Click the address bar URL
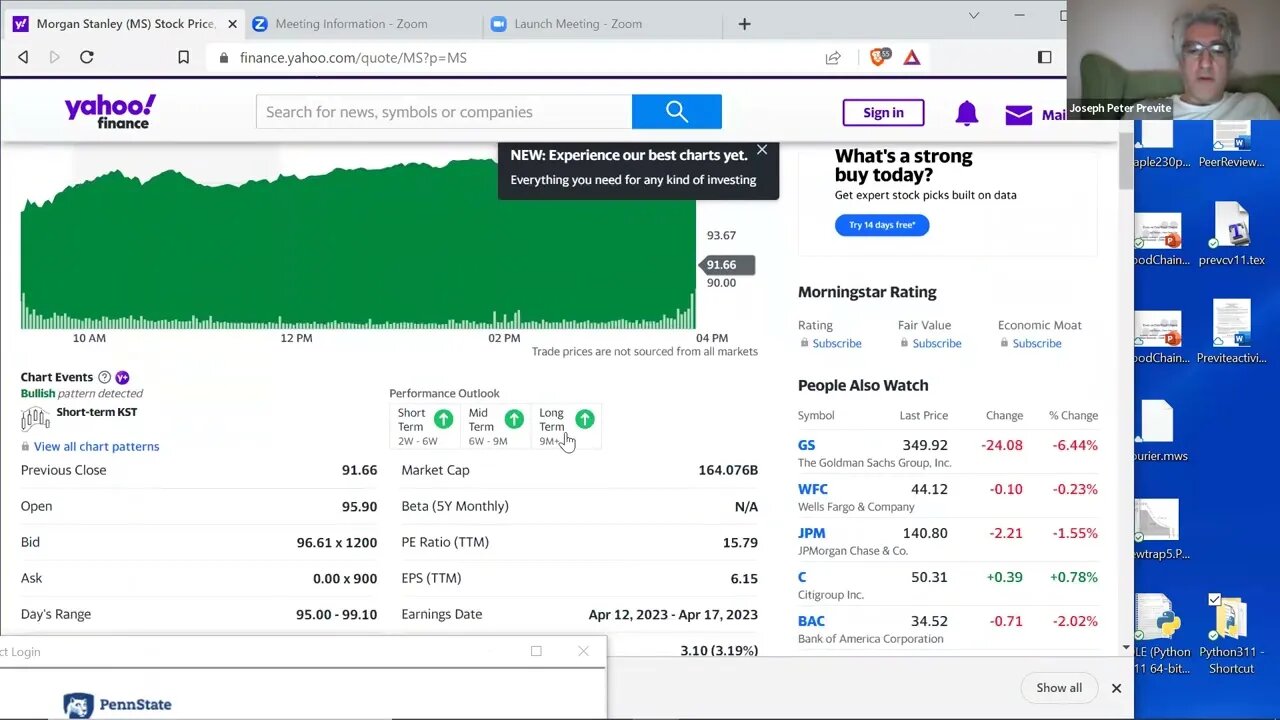 point(353,58)
